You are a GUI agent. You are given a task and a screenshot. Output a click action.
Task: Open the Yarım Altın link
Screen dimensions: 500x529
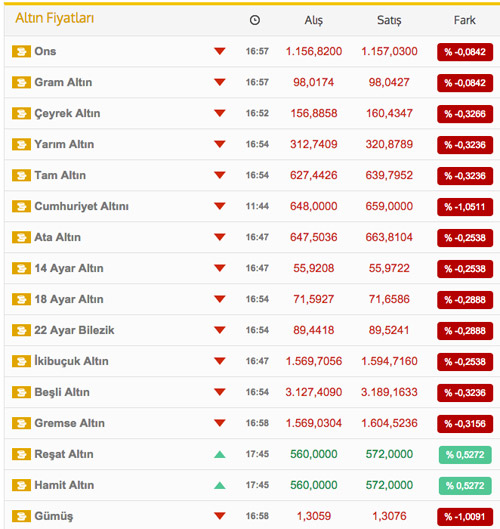pyautogui.click(x=64, y=144)
